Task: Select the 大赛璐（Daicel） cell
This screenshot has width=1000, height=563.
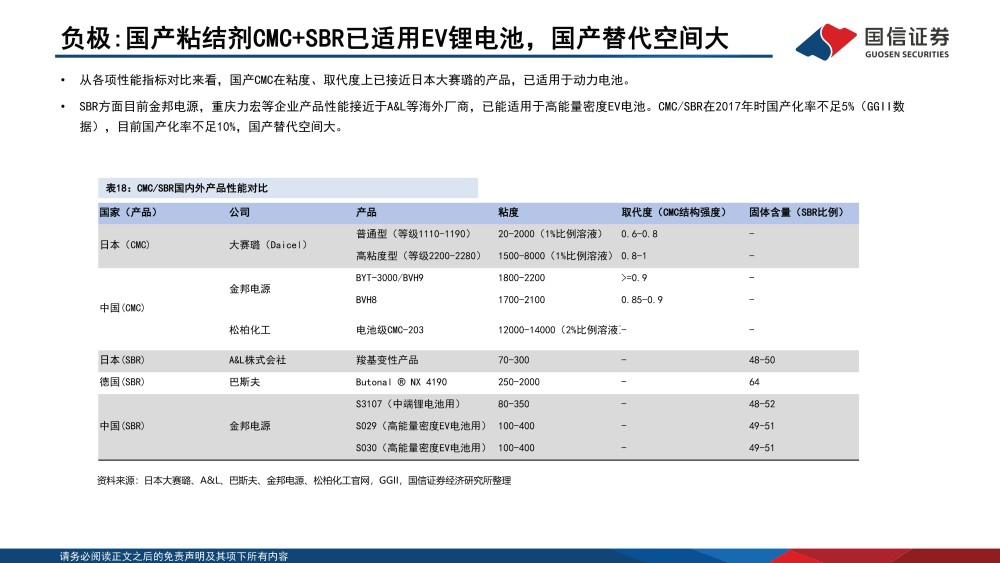Action: (x=268, y=245)
